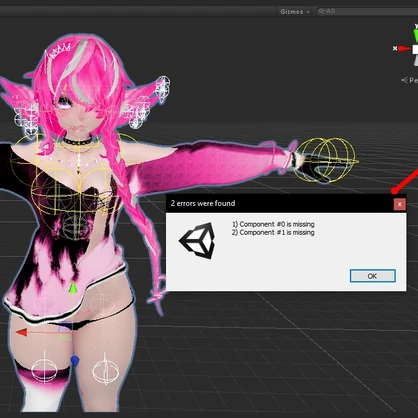Select the red X-axis cone on orientation gizmo
The image size is (418, 418).
pos(405,49)
